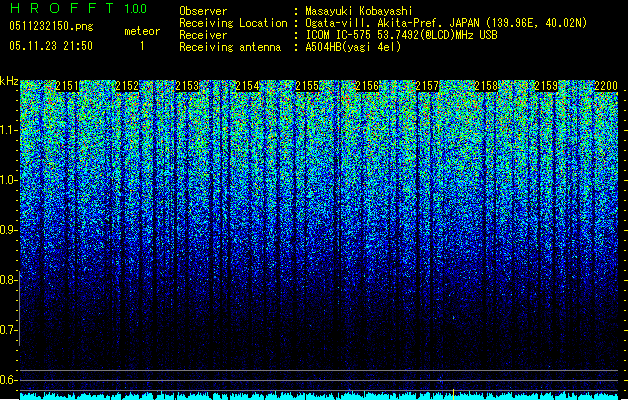Click the version number 1.0.0
Viewport: 629px width, 400px height.
click(x=136, y=9)
